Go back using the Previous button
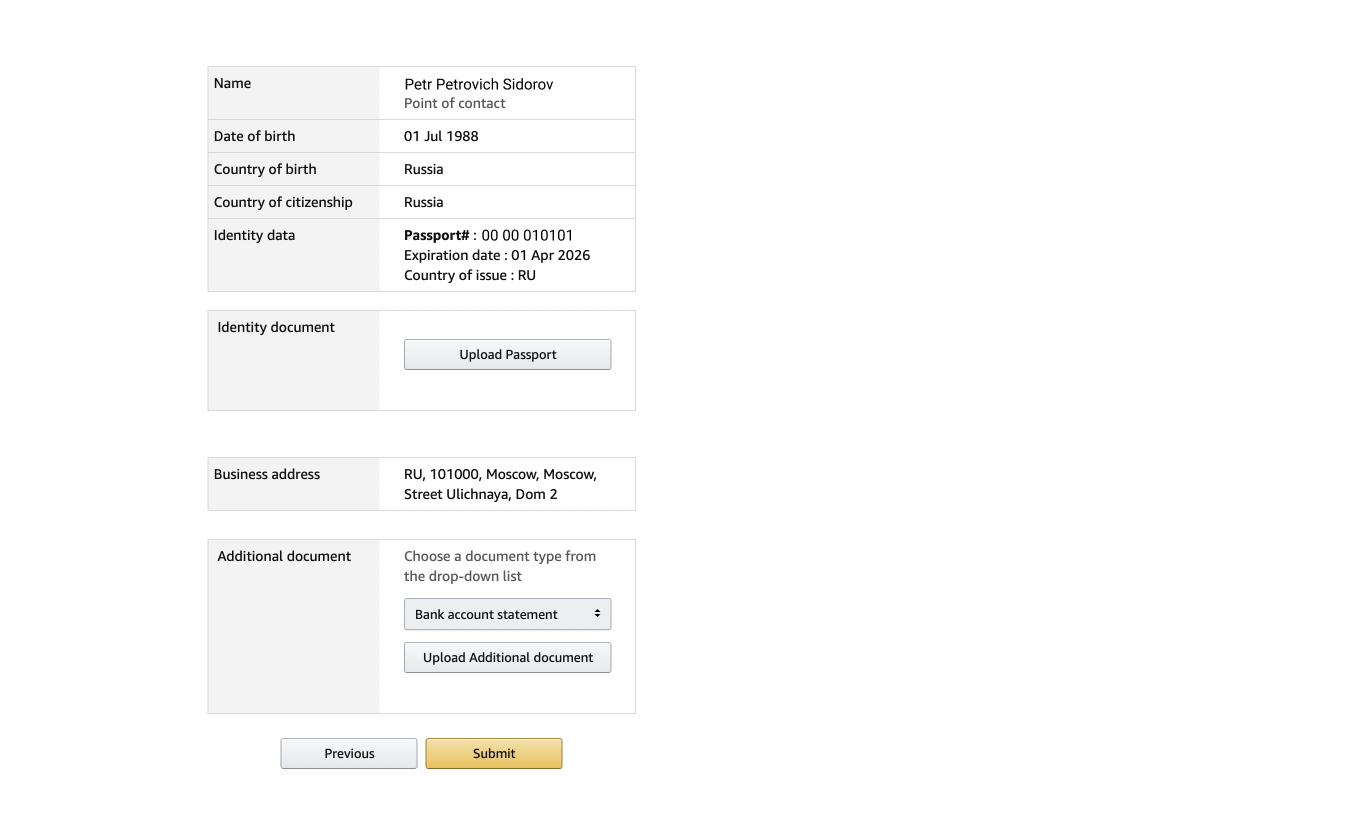 [348, 753]
